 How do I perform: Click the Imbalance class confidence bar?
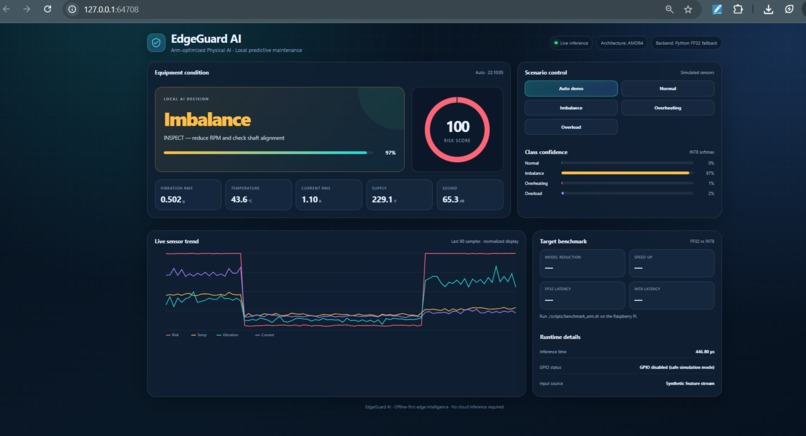627,173
